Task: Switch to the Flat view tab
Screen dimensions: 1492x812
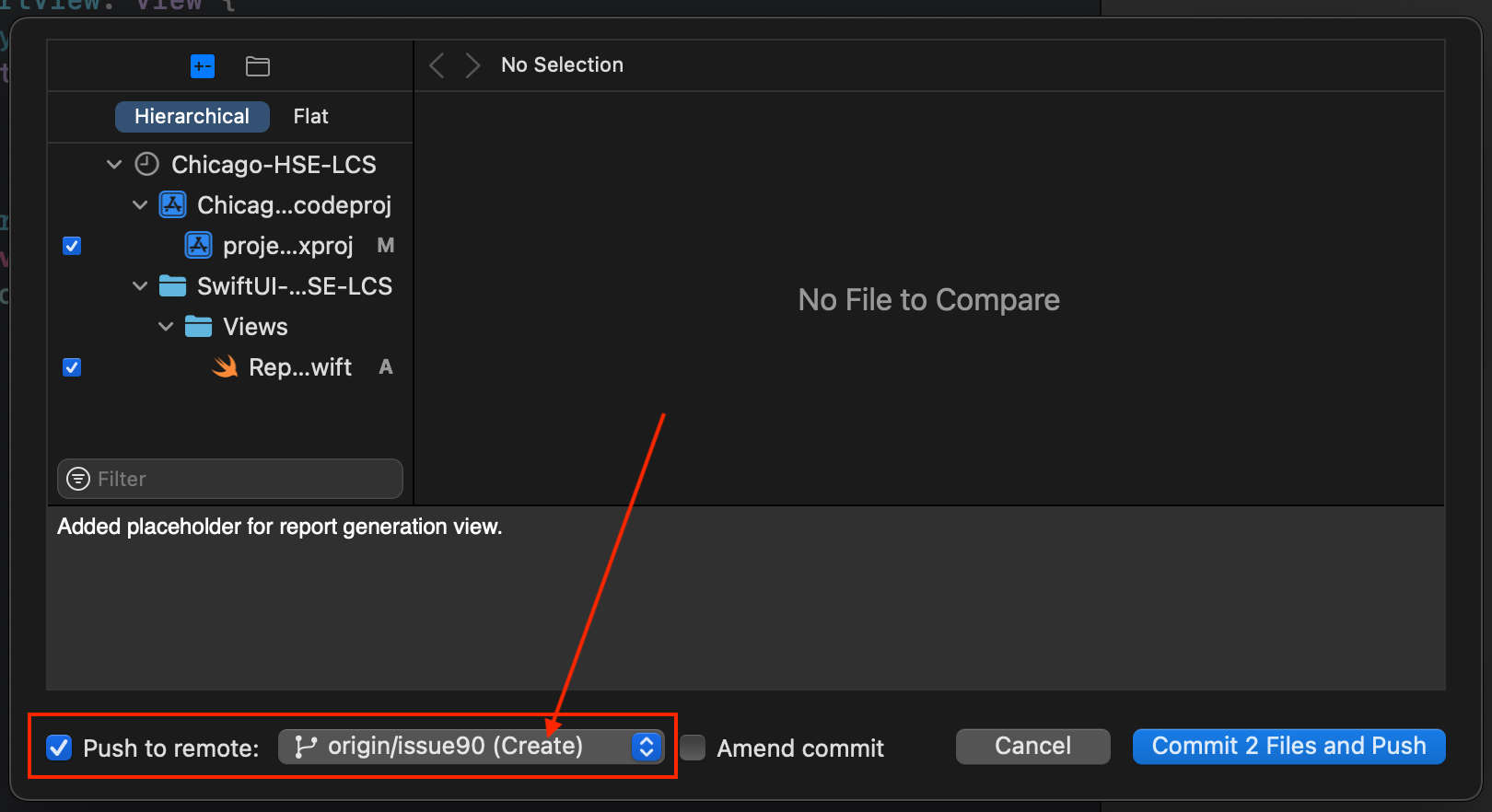Action: (310, 117)
